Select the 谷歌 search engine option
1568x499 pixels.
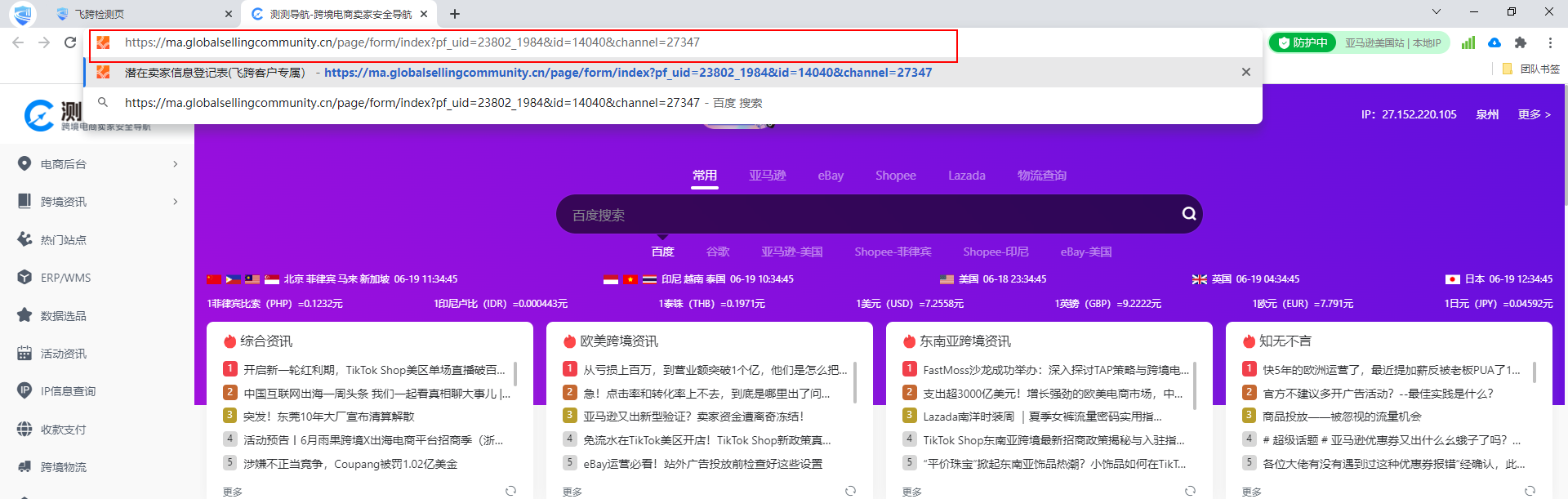718,252
